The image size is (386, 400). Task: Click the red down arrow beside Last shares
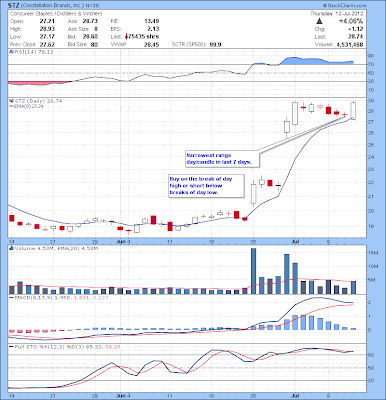click(126, 37)
